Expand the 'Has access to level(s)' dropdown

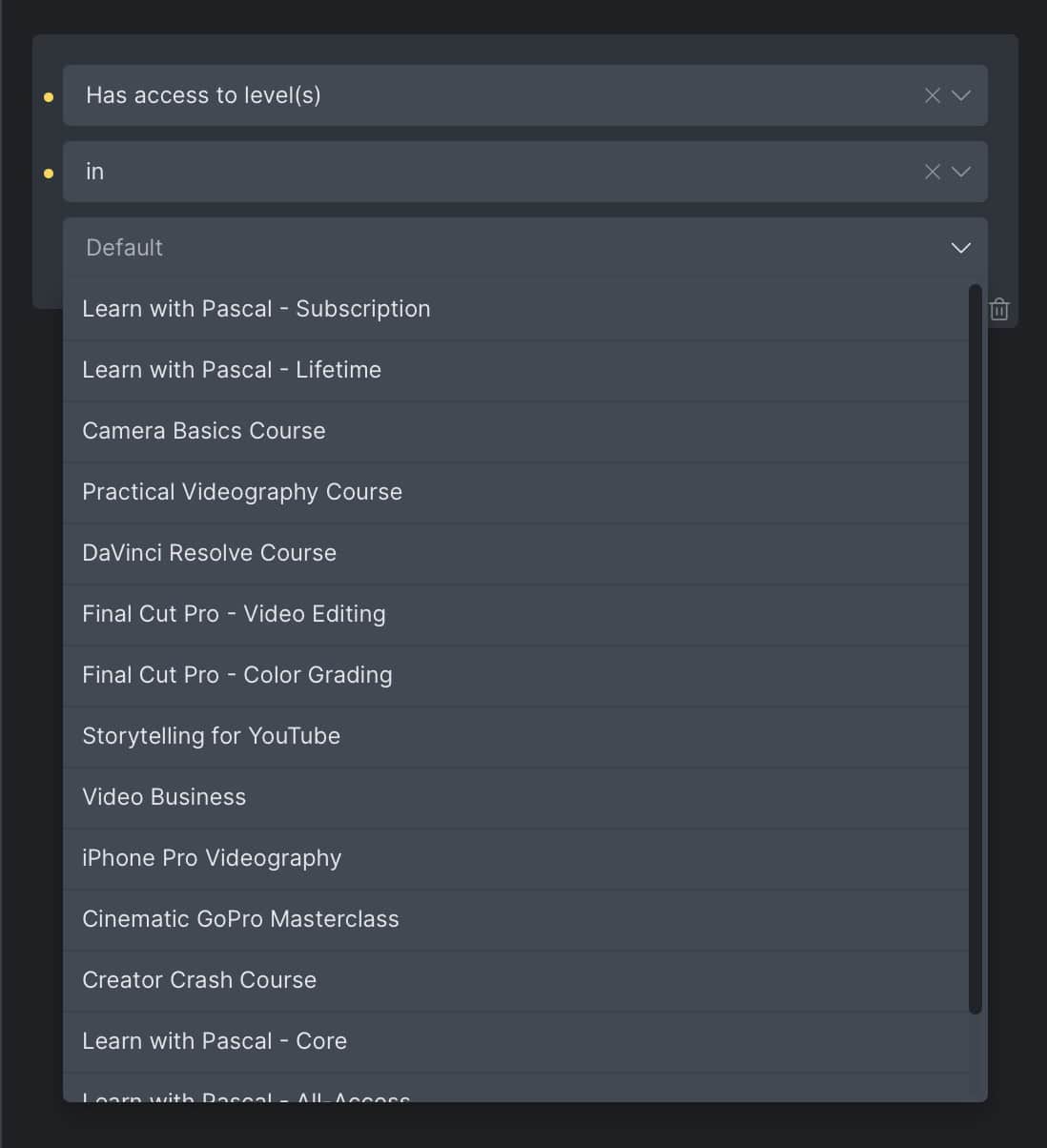pyautogui.click(x=961, y=95)
